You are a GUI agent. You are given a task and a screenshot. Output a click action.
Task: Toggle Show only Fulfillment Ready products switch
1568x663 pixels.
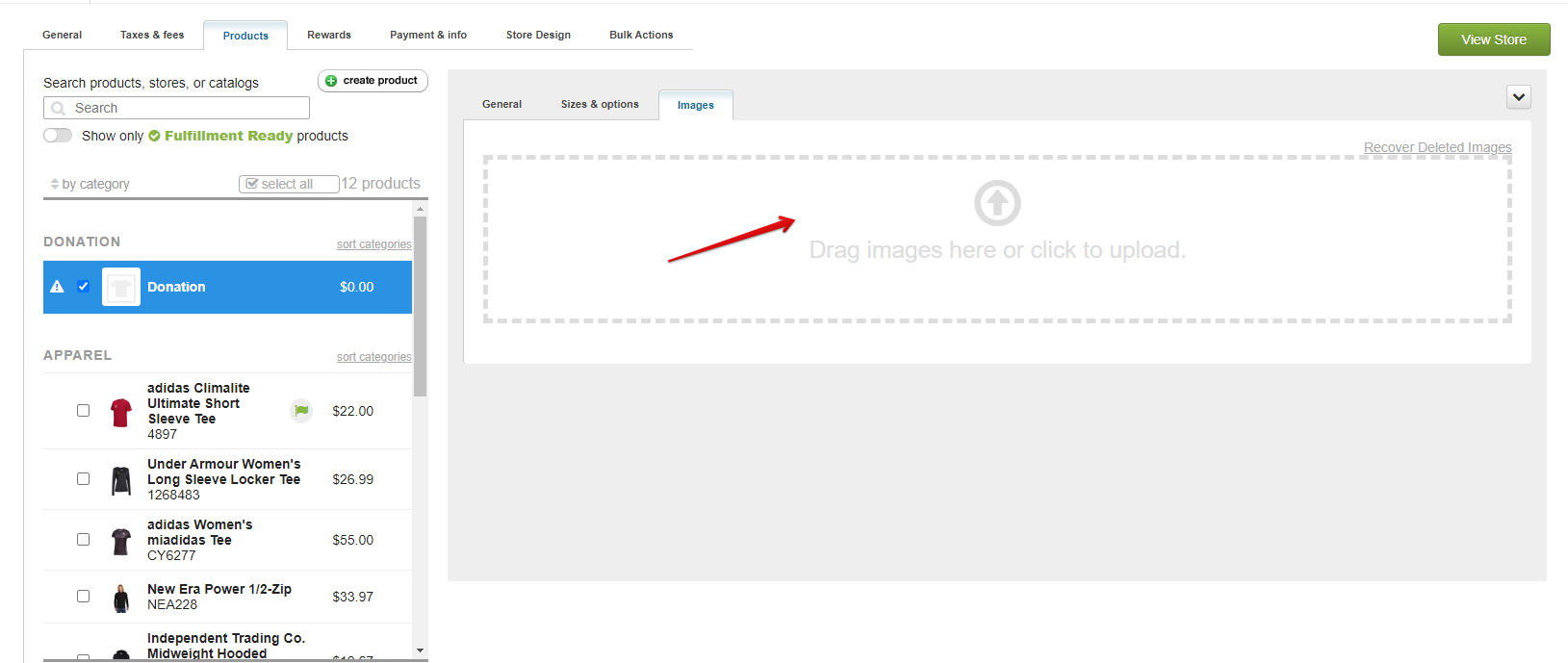(58, 136)
